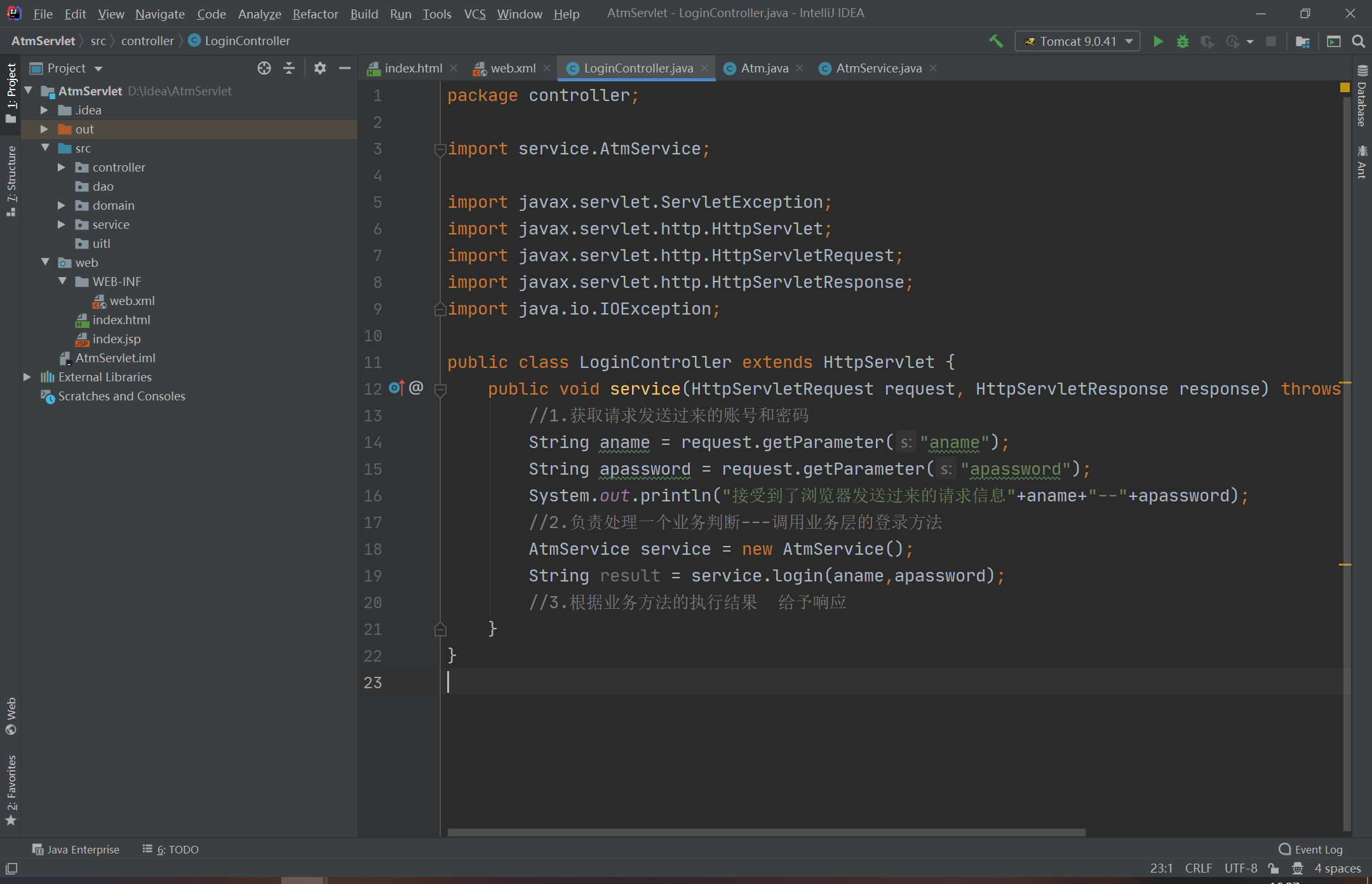Image resolution: width=1372 pixels, height=884 pixels.
Task: Open the VCS menu
Action: tap(474, 13)
